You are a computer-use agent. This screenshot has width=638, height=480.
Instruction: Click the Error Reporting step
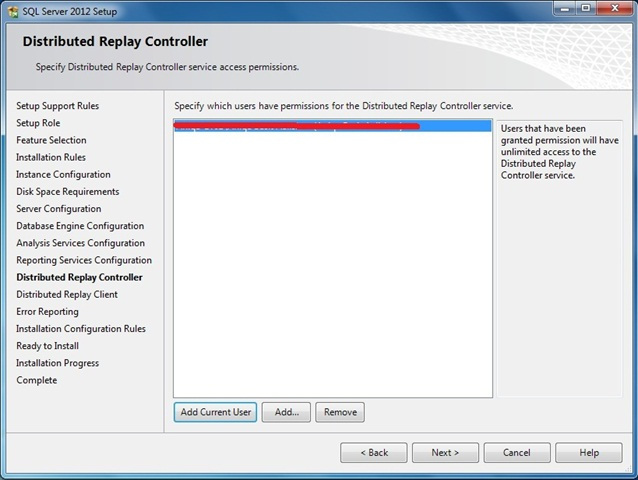(48, 311)
